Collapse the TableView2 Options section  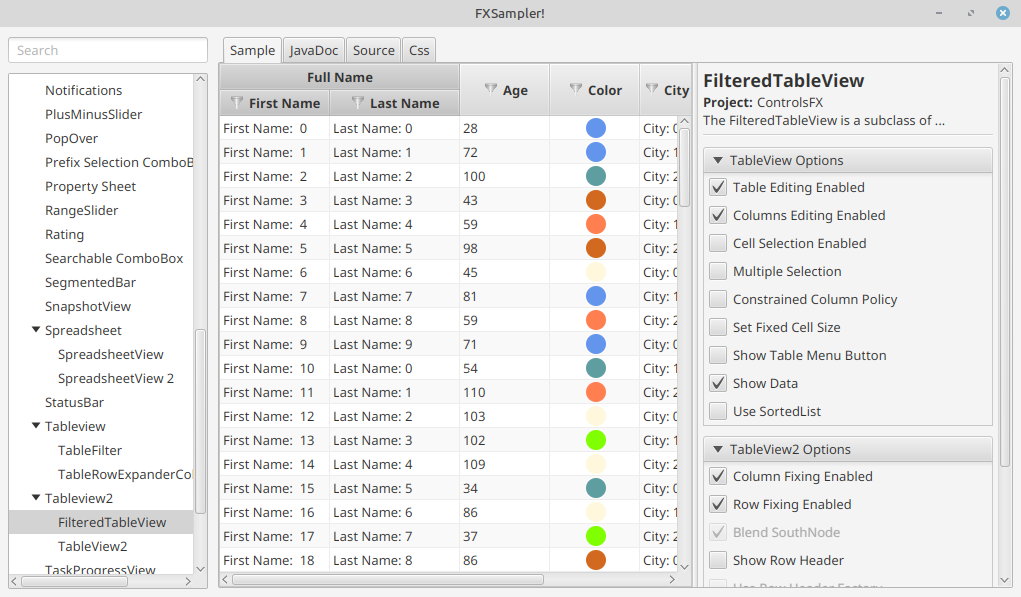717,449
